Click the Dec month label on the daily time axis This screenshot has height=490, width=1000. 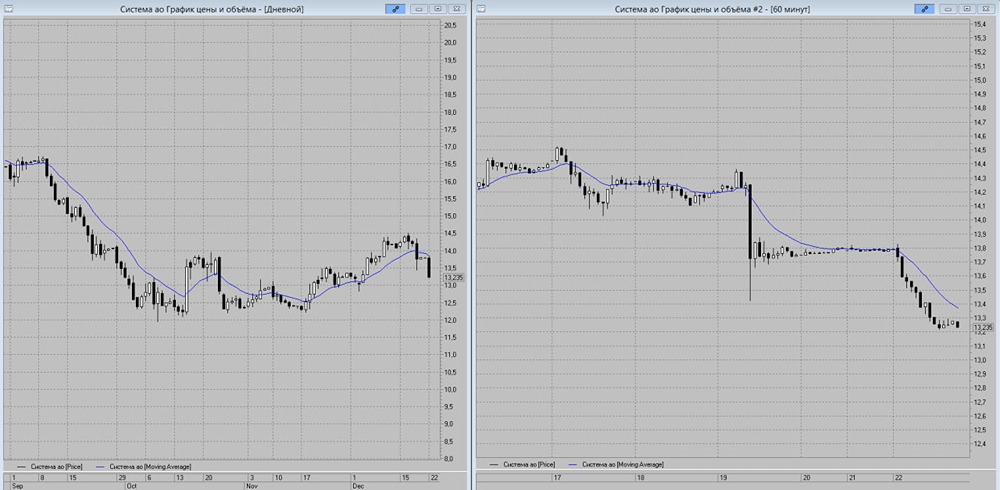click(358, 485)
